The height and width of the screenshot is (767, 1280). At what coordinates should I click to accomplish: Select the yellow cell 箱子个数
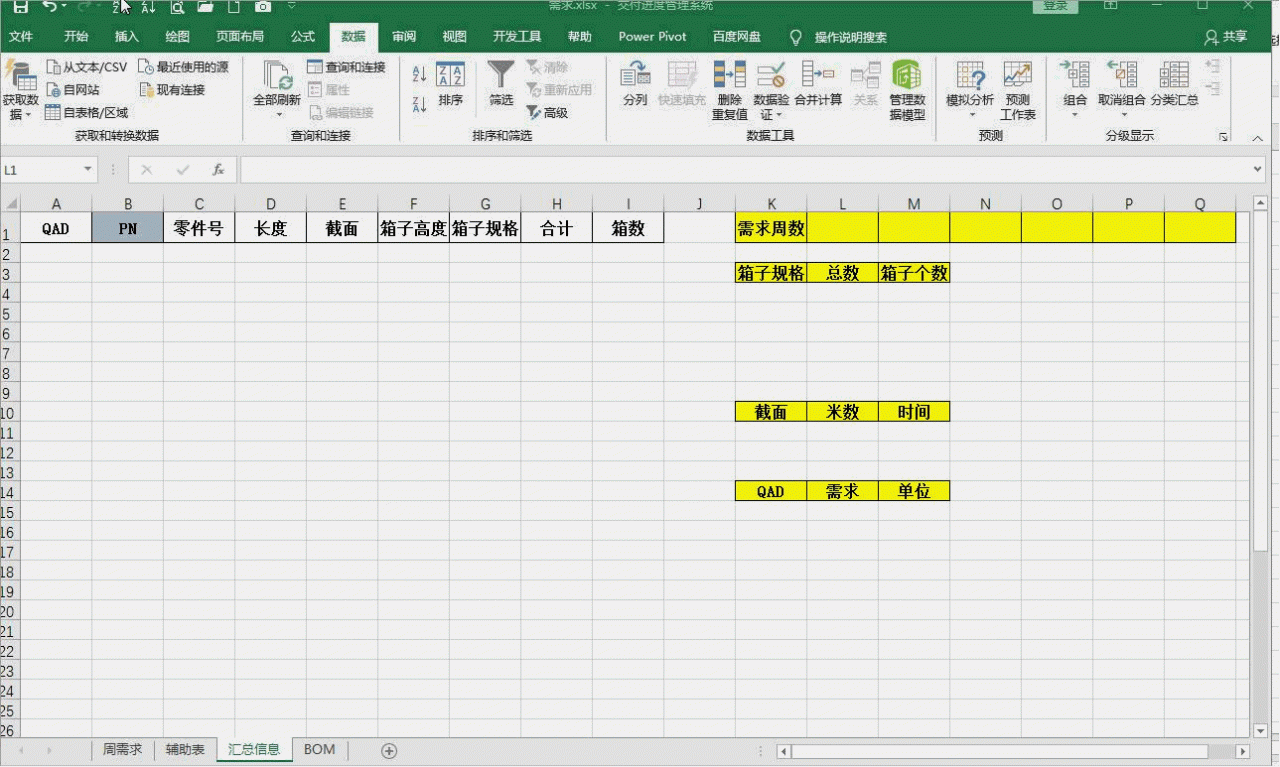914,272
